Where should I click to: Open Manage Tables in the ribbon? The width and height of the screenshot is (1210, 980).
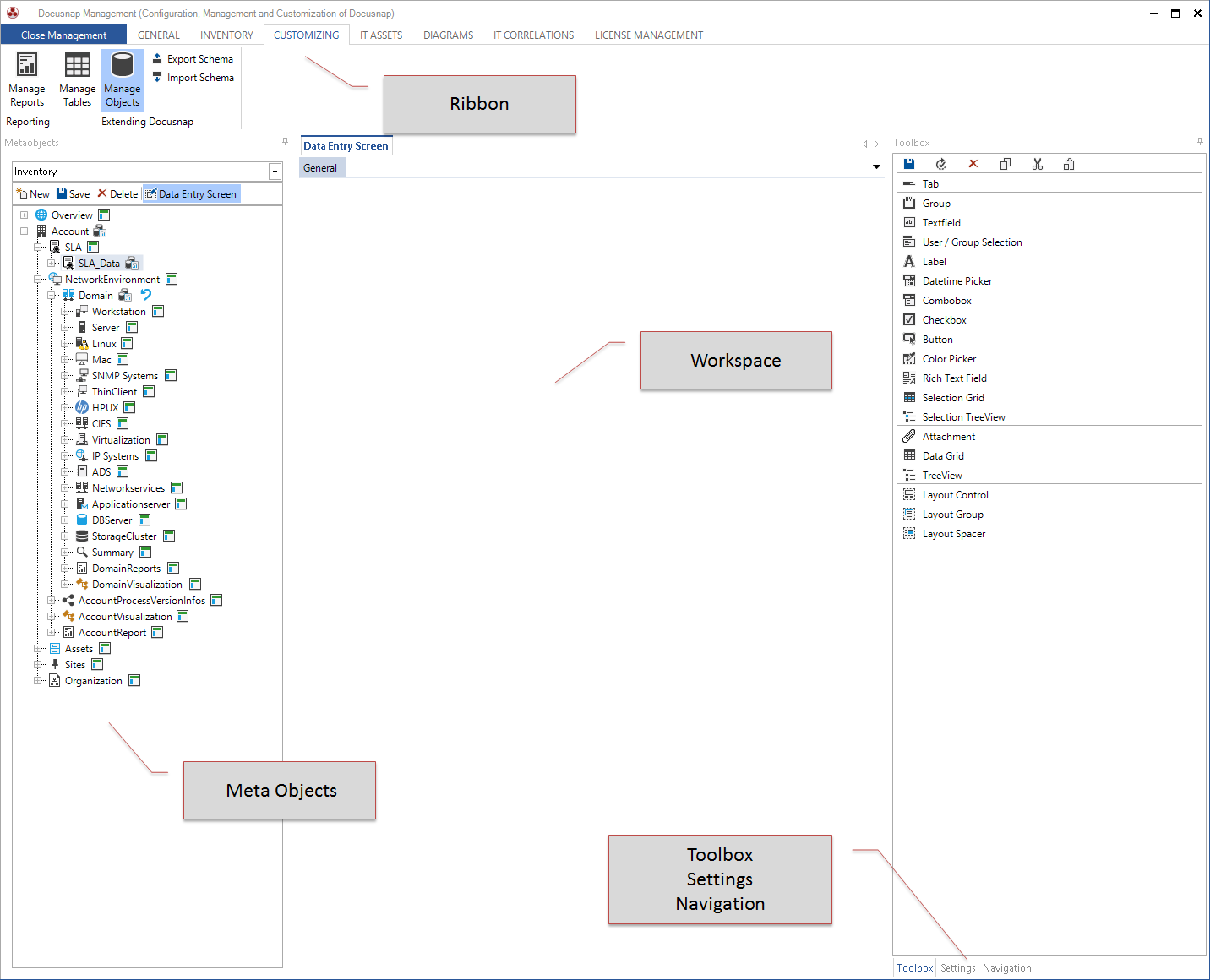point(77,79)
